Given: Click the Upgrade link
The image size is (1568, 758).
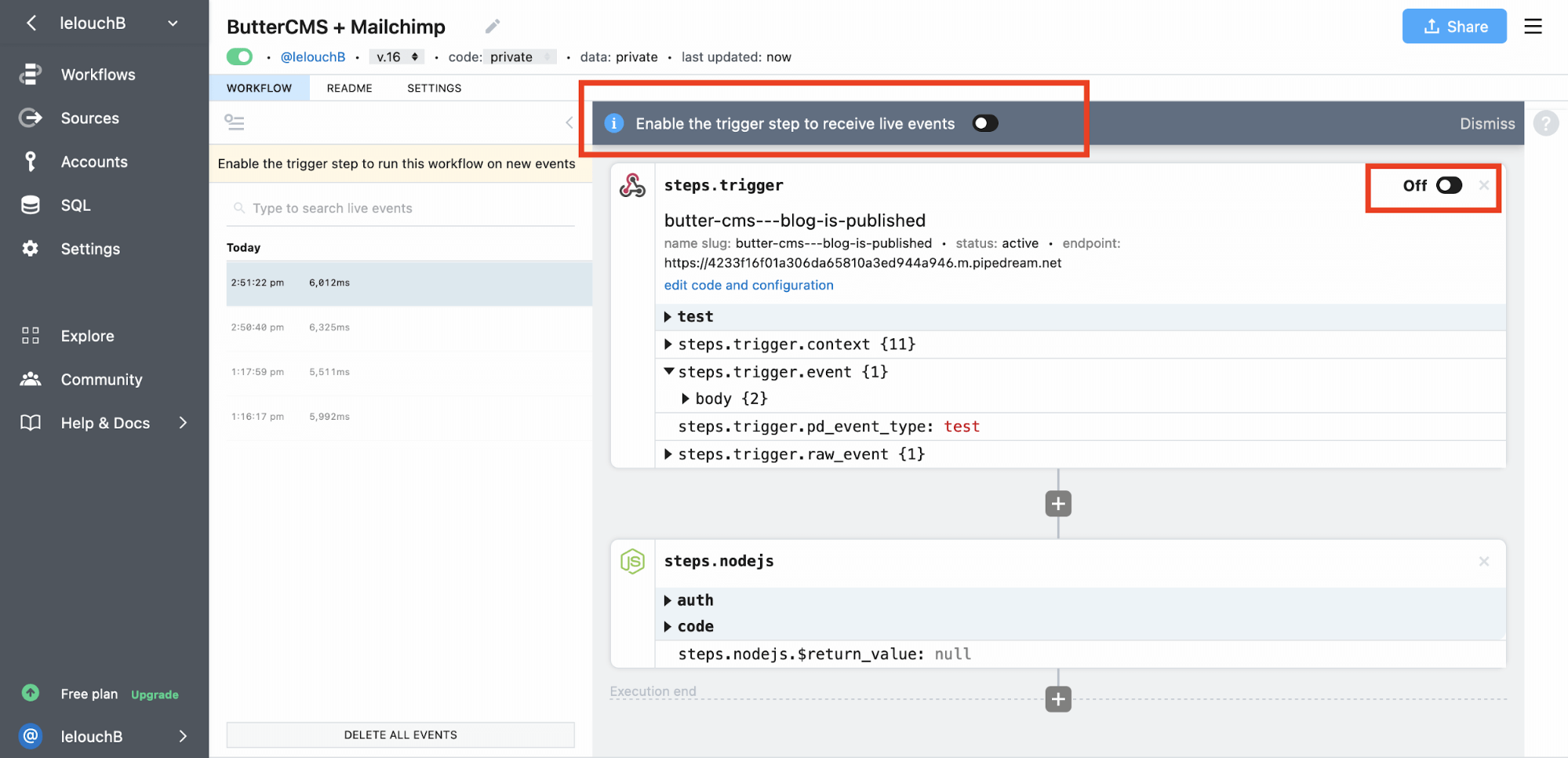Looking at the screenshot, I should pyautogui.click(x=155, y=694).
